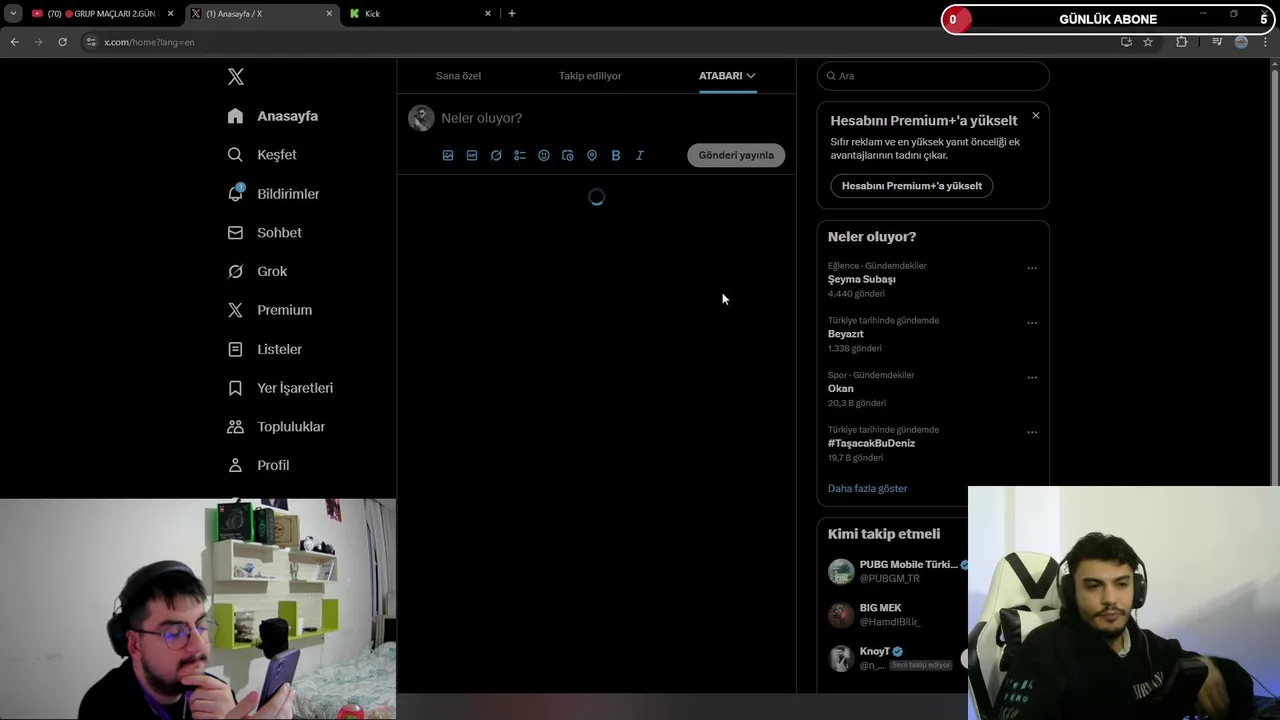The image size is (1280, 720).
Task: Open the Beyazıt trending topic
Action: coord(846,334)
